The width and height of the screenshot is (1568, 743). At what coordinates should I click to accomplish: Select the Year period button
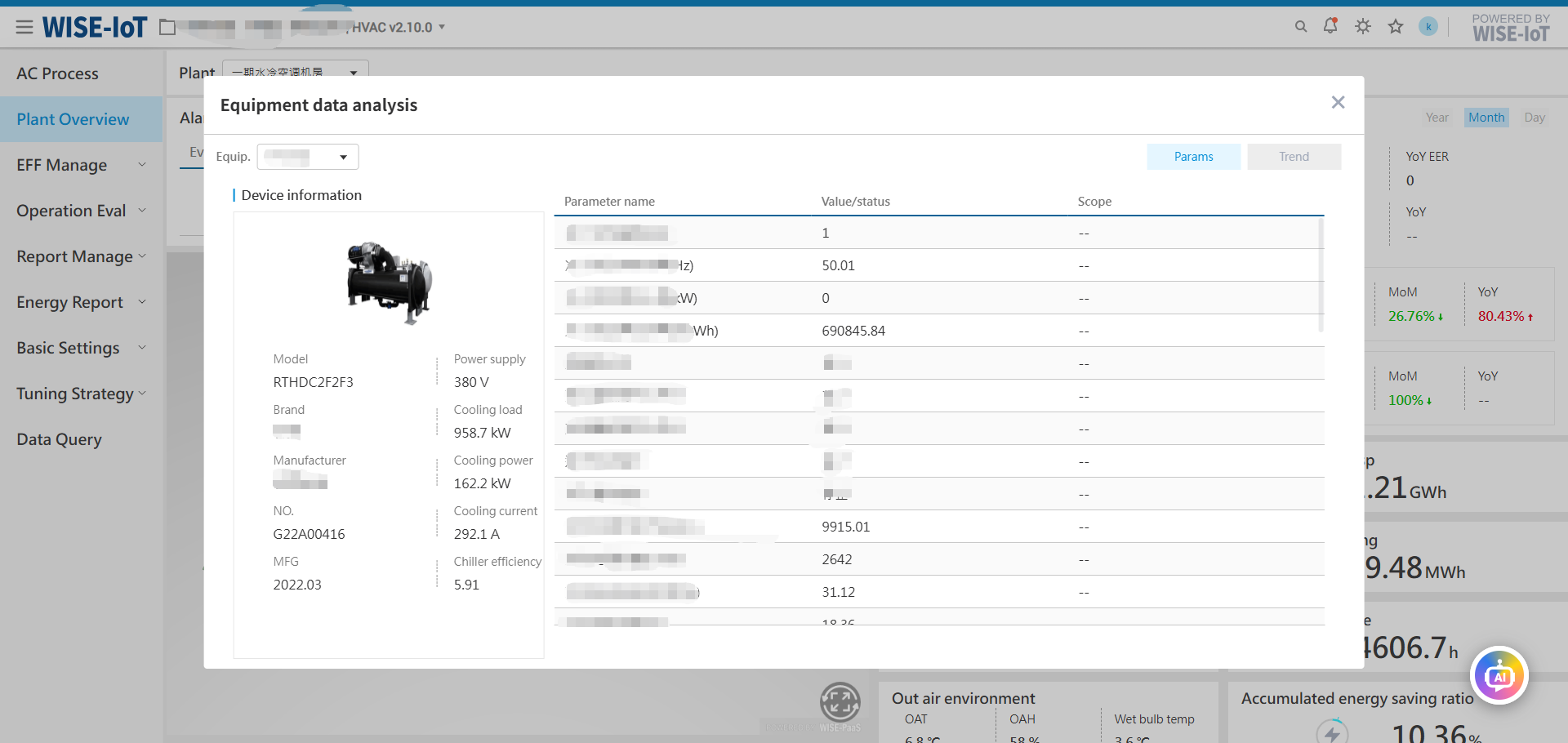pyautogui.click(x=1437, y=117)
